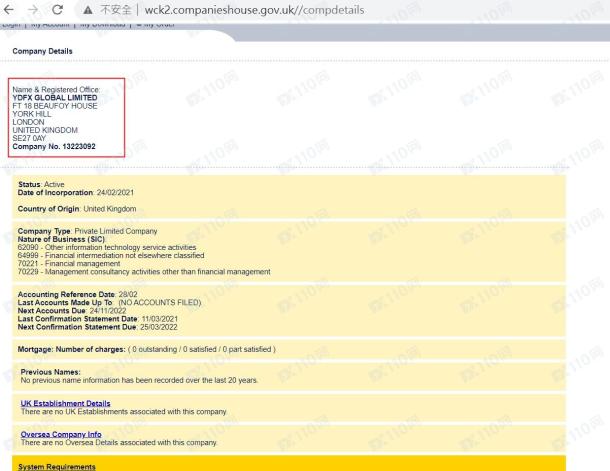This screenshot has width=610, height=471.
Task: Focus the address bar URL field
Action: point(250,11)
